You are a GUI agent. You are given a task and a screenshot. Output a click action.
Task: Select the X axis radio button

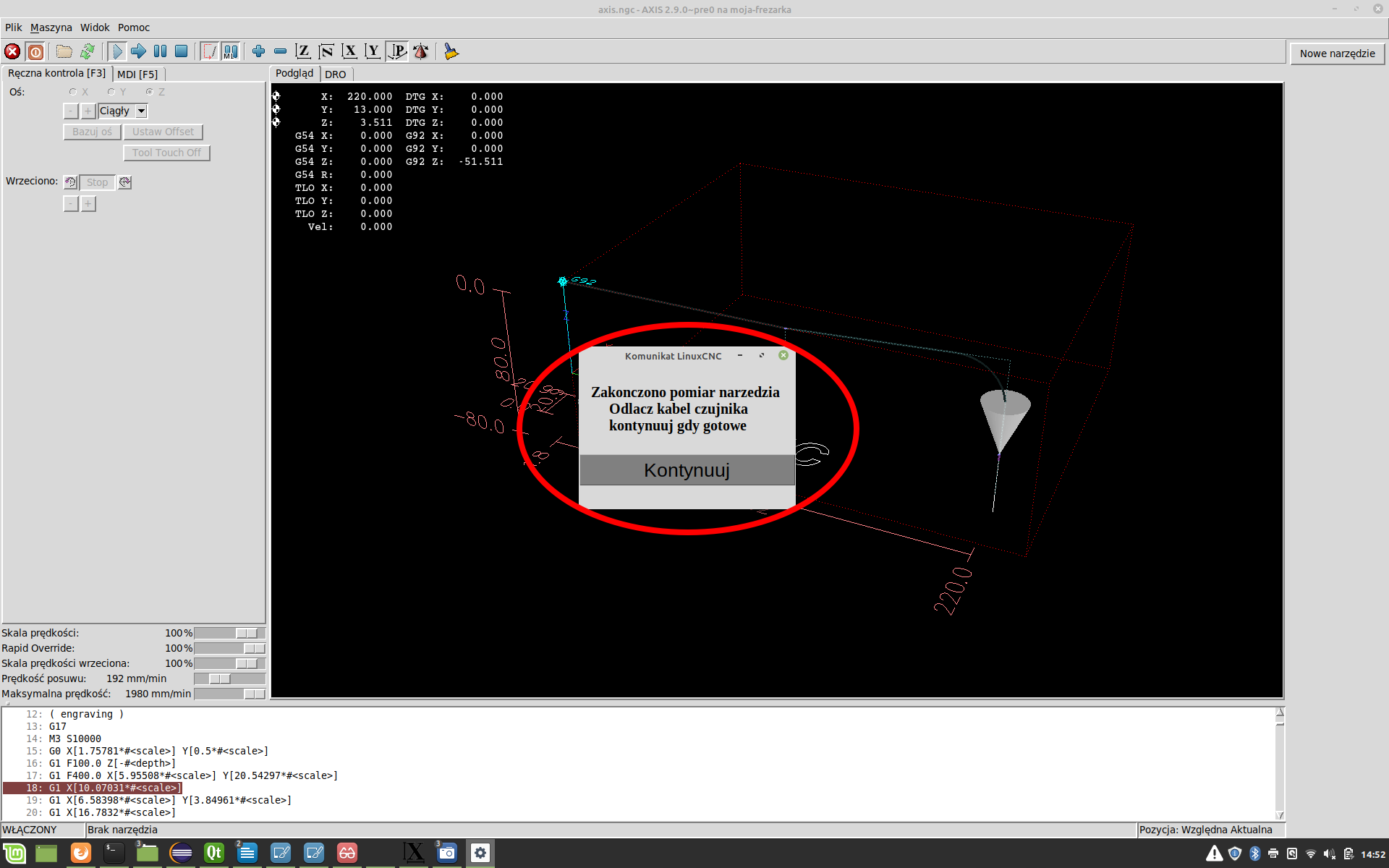tap(73, 92)
